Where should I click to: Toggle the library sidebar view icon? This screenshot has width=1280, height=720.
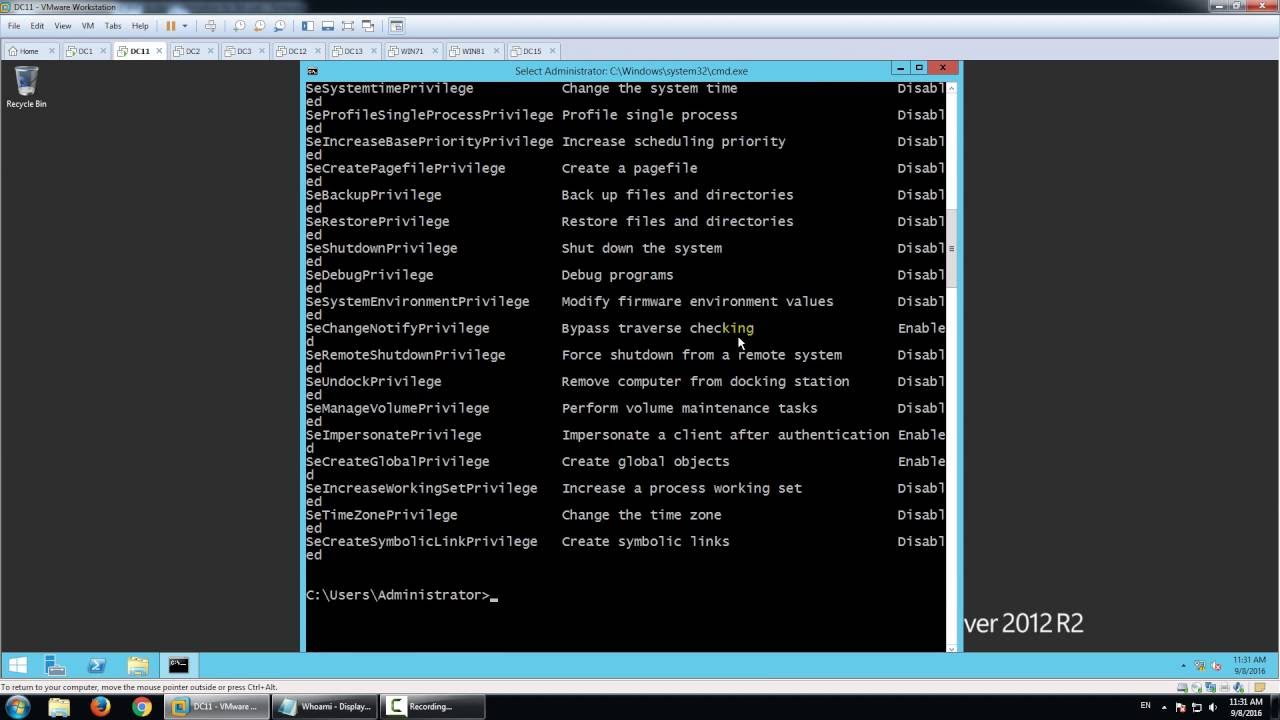point(308,26)
